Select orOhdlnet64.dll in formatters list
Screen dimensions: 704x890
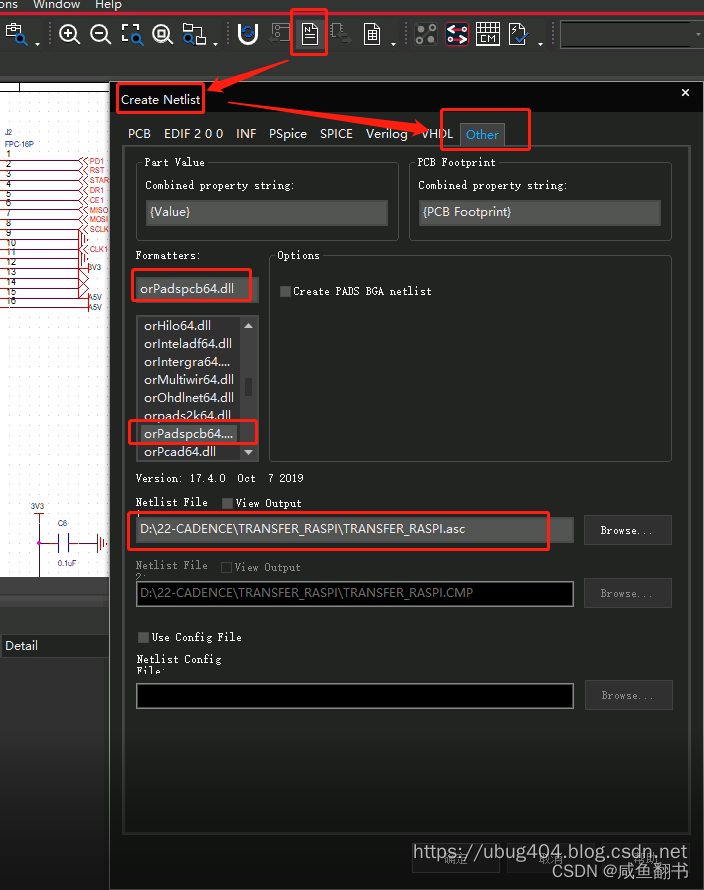pos(189,397)
